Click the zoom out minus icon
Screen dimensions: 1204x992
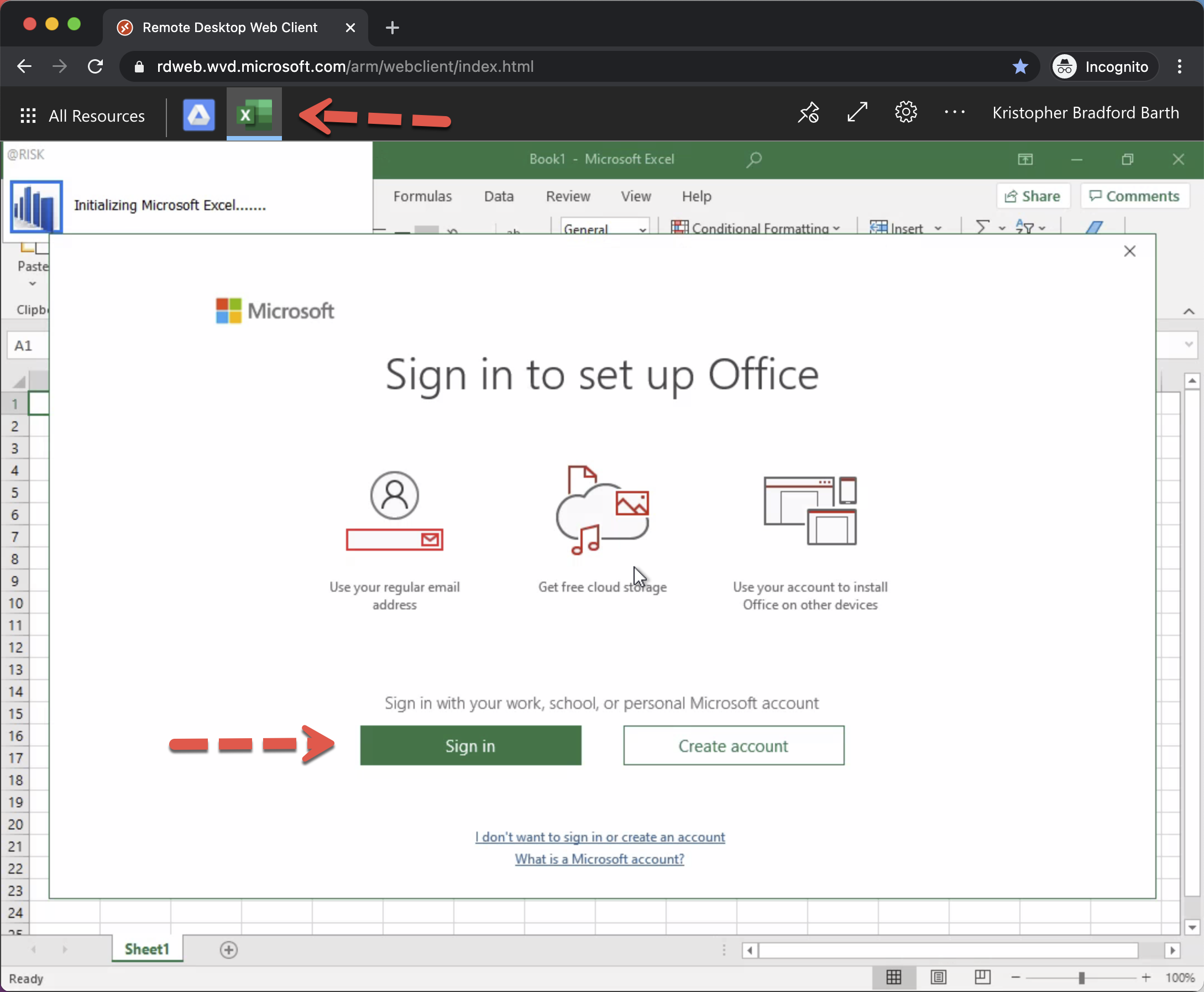(x=1015, y=978)
